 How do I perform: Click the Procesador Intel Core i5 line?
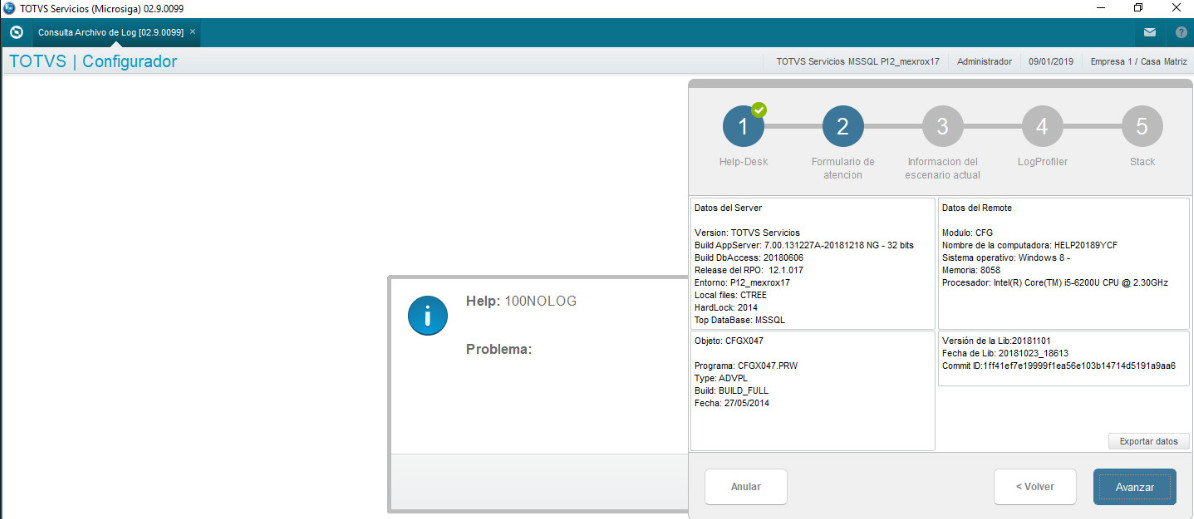(x=1055, y=282)
